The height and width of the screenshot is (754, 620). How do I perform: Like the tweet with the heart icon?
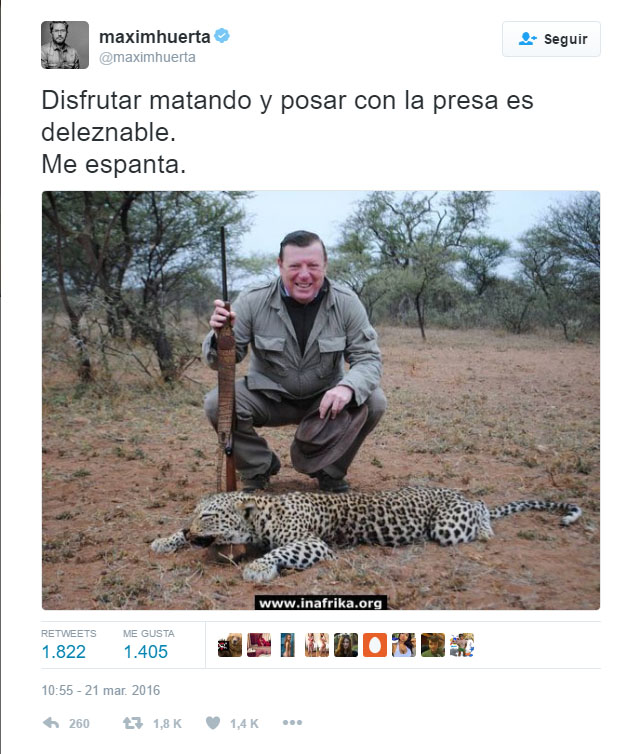(x=213, y=723)
